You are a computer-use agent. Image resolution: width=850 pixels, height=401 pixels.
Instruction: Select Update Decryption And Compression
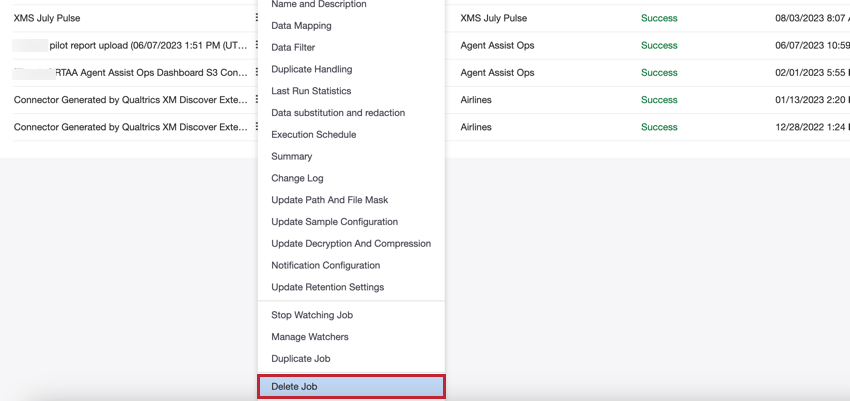pos(350,243)
